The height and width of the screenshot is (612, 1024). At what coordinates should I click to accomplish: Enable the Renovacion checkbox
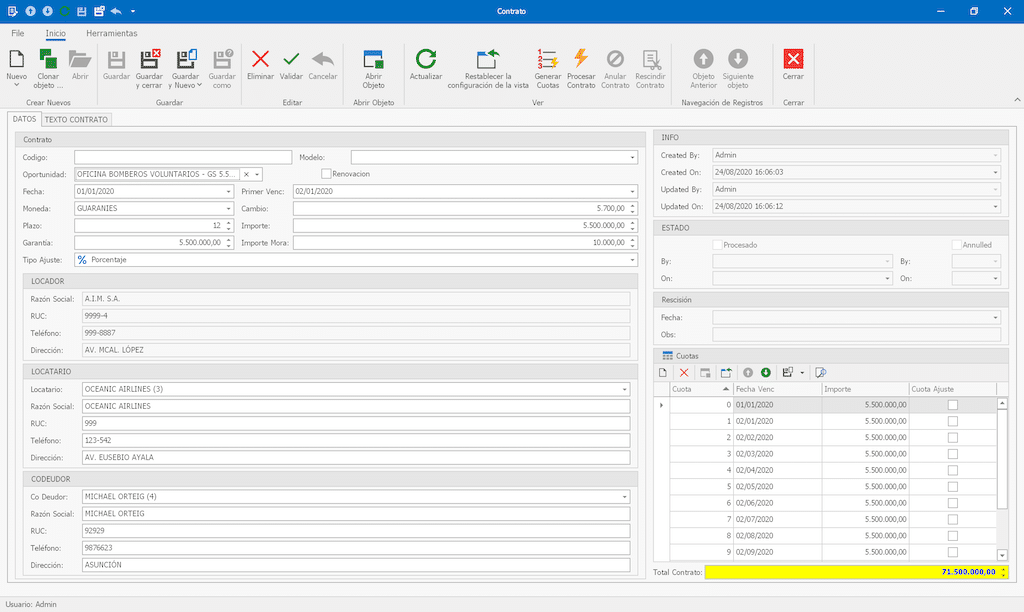click(326, 174)
